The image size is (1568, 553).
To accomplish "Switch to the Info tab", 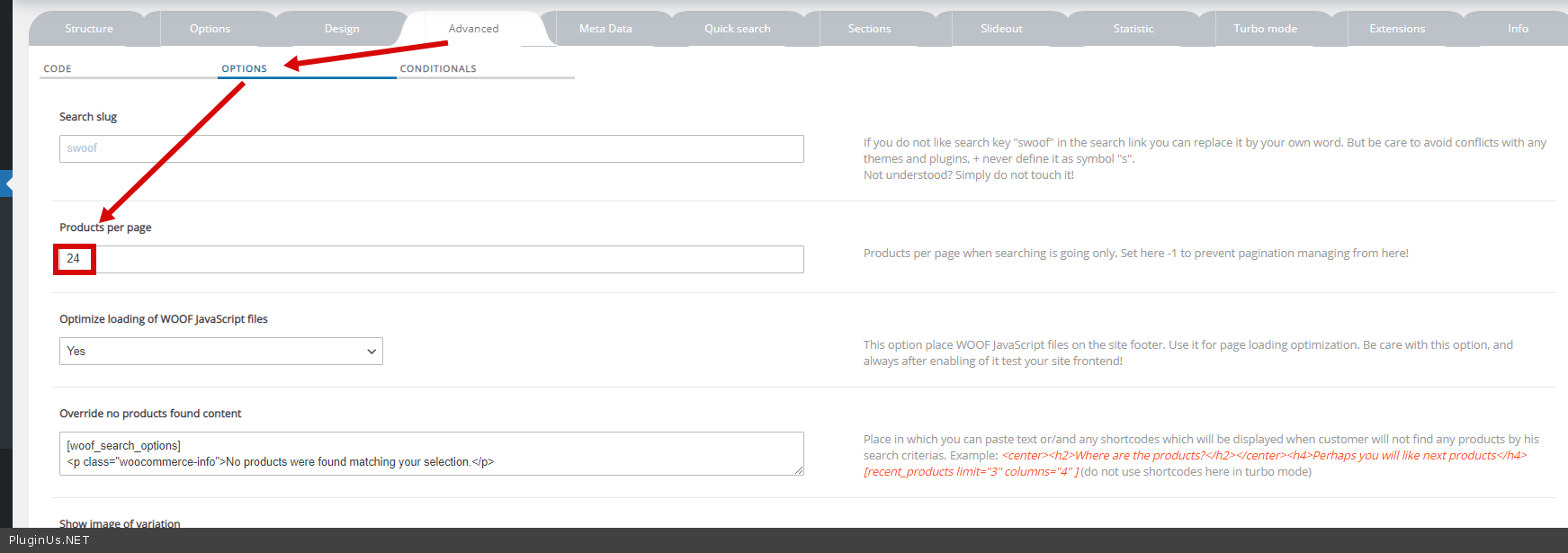I will tap(1518, 29).
